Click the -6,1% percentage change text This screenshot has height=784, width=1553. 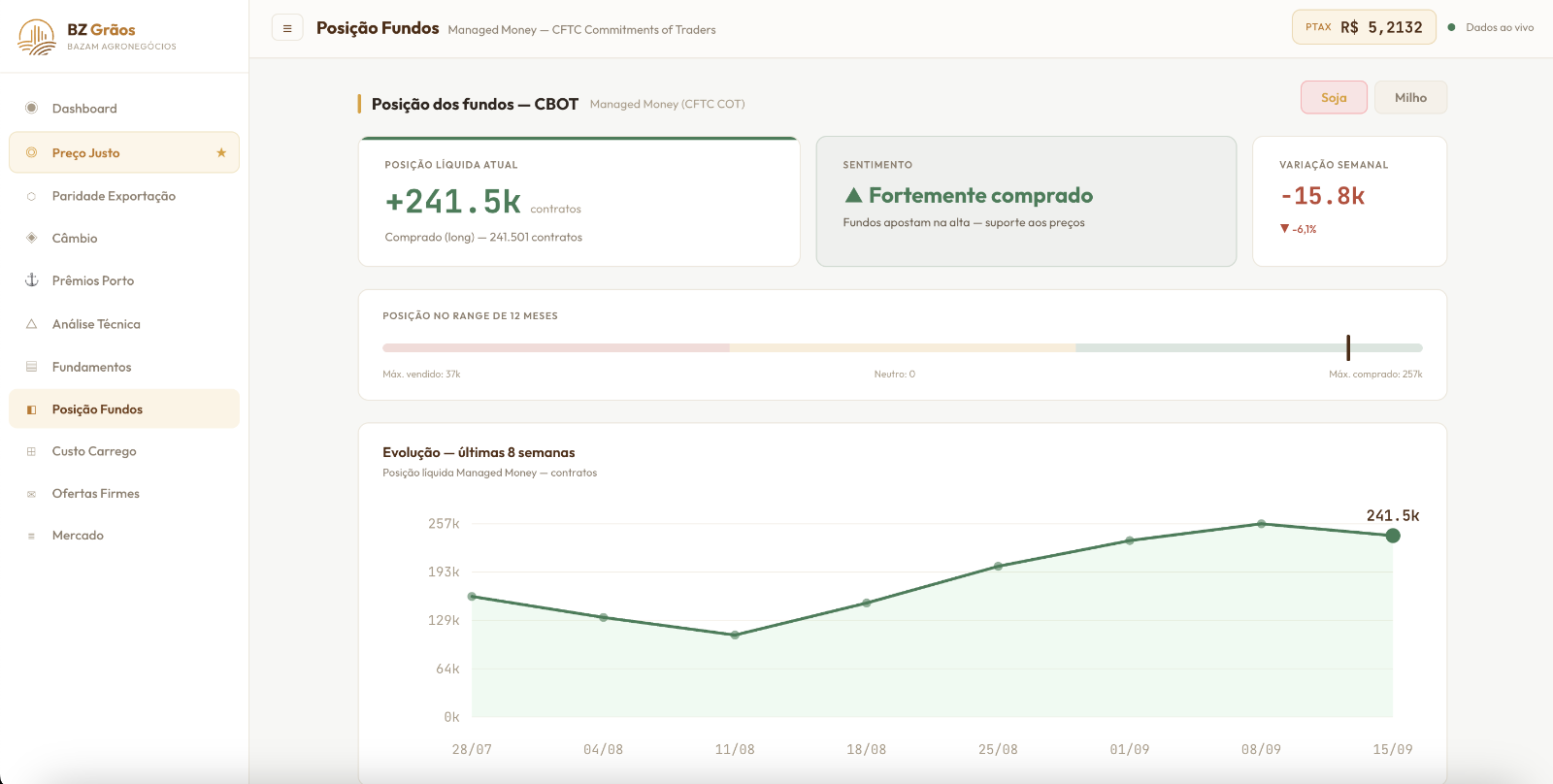pyautogui.click(x=1305, y=229)
